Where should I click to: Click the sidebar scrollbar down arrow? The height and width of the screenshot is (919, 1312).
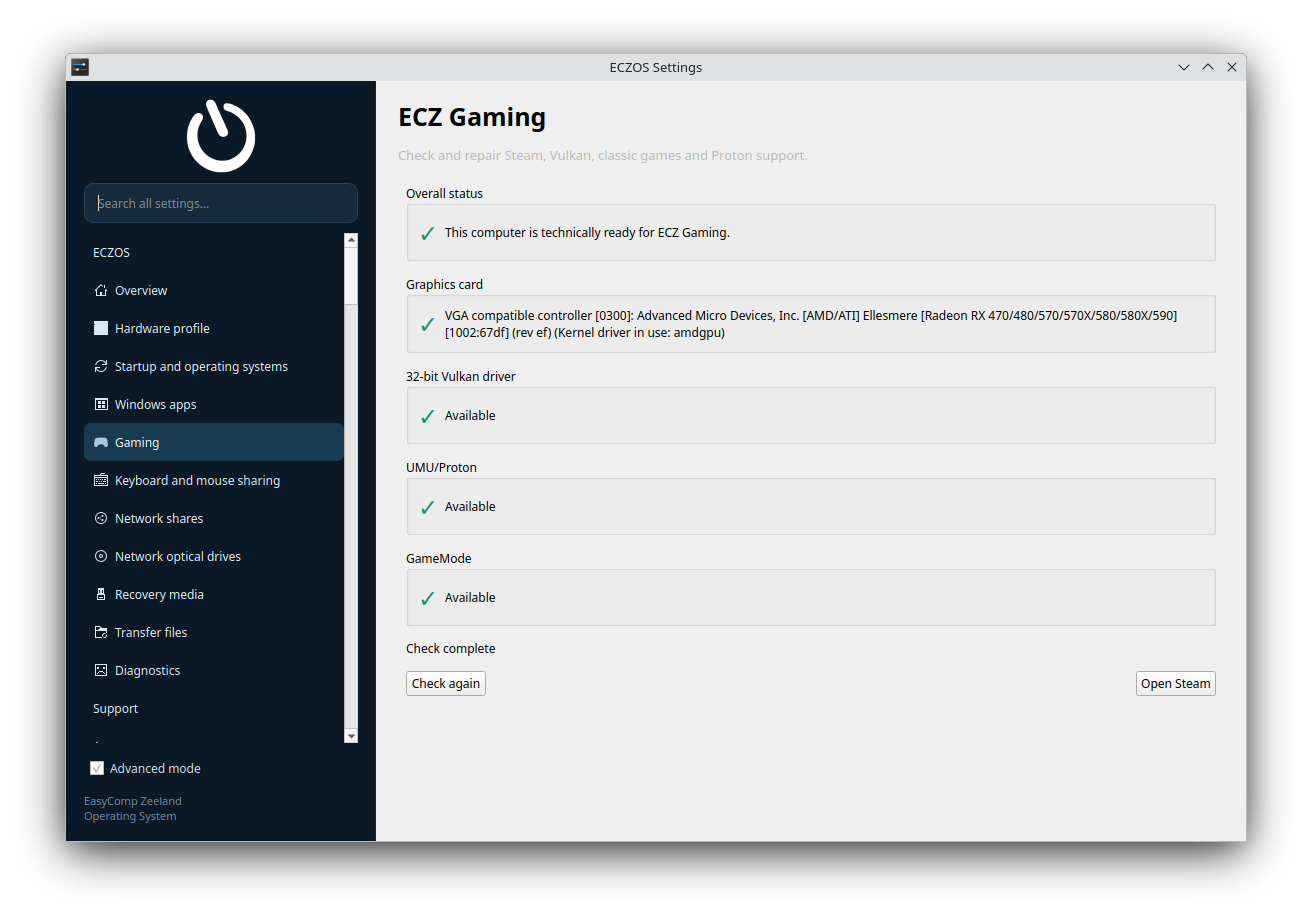(351, 736)
